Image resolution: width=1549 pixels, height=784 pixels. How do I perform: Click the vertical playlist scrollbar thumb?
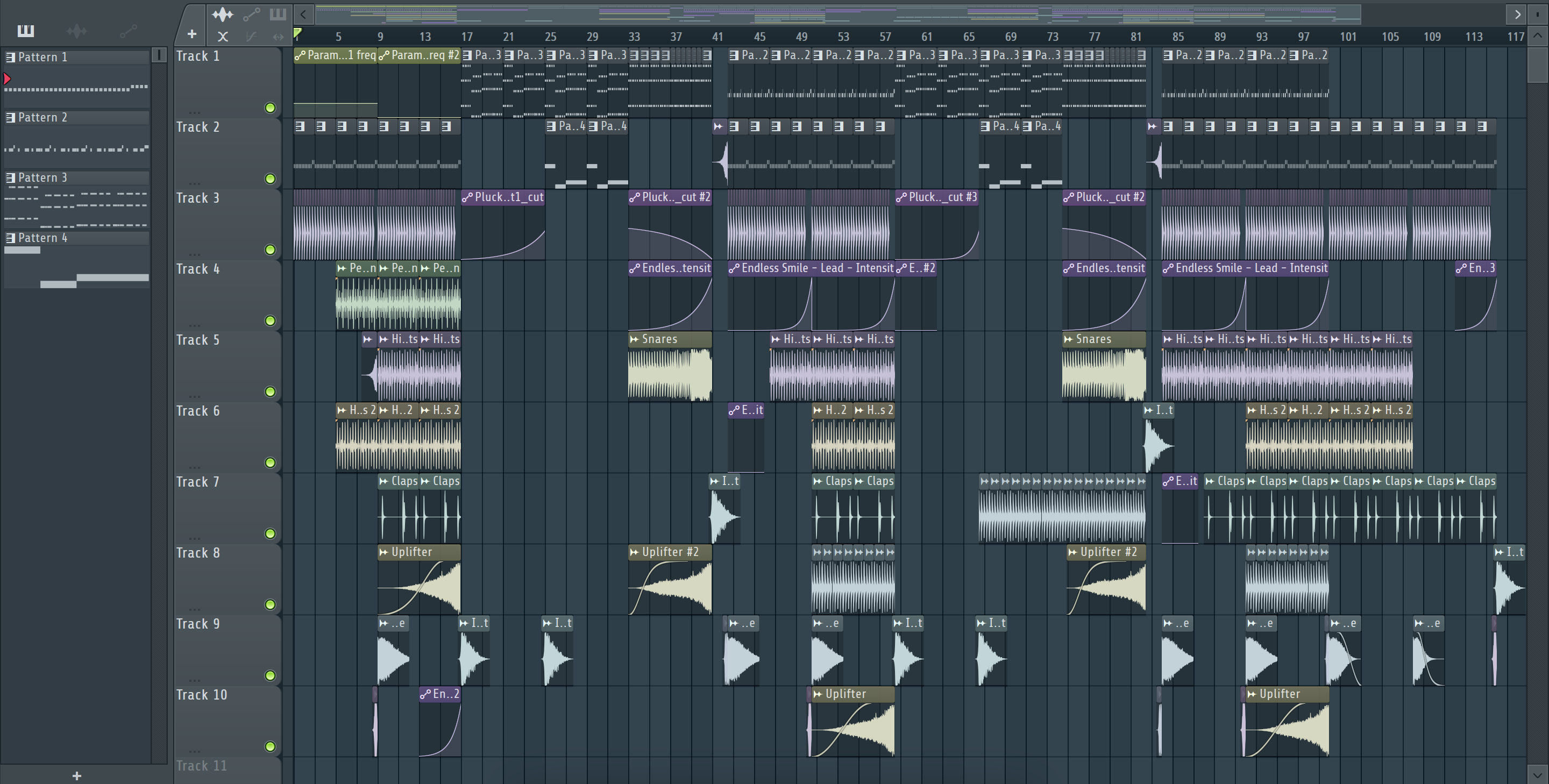(1538, 65)
